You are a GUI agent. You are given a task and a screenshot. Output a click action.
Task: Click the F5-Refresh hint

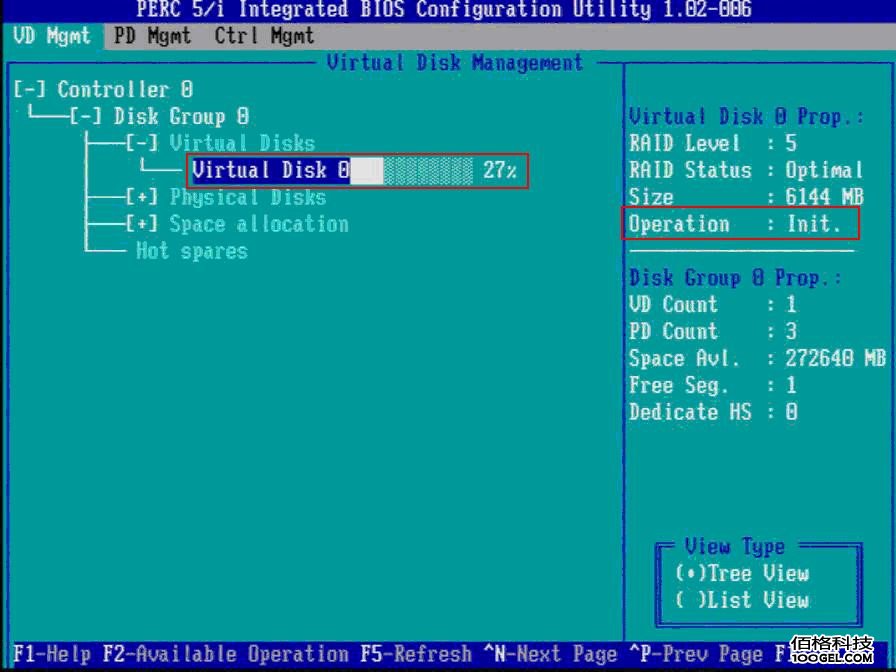[x=416, y=654]
